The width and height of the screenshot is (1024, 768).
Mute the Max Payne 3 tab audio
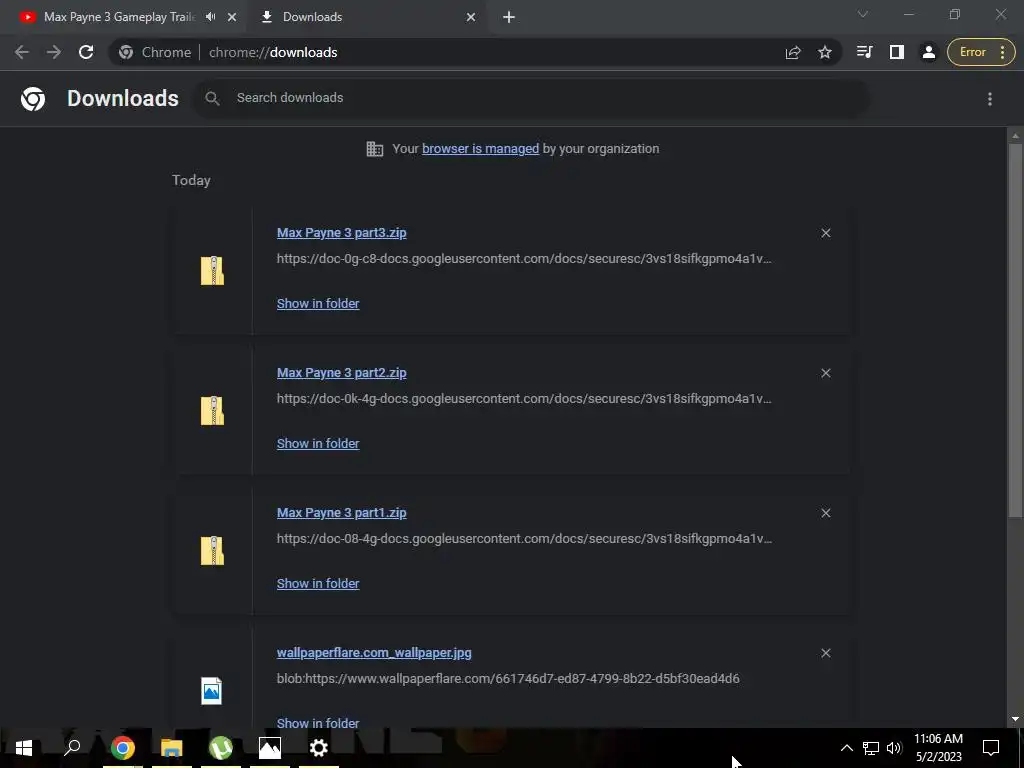210,17
